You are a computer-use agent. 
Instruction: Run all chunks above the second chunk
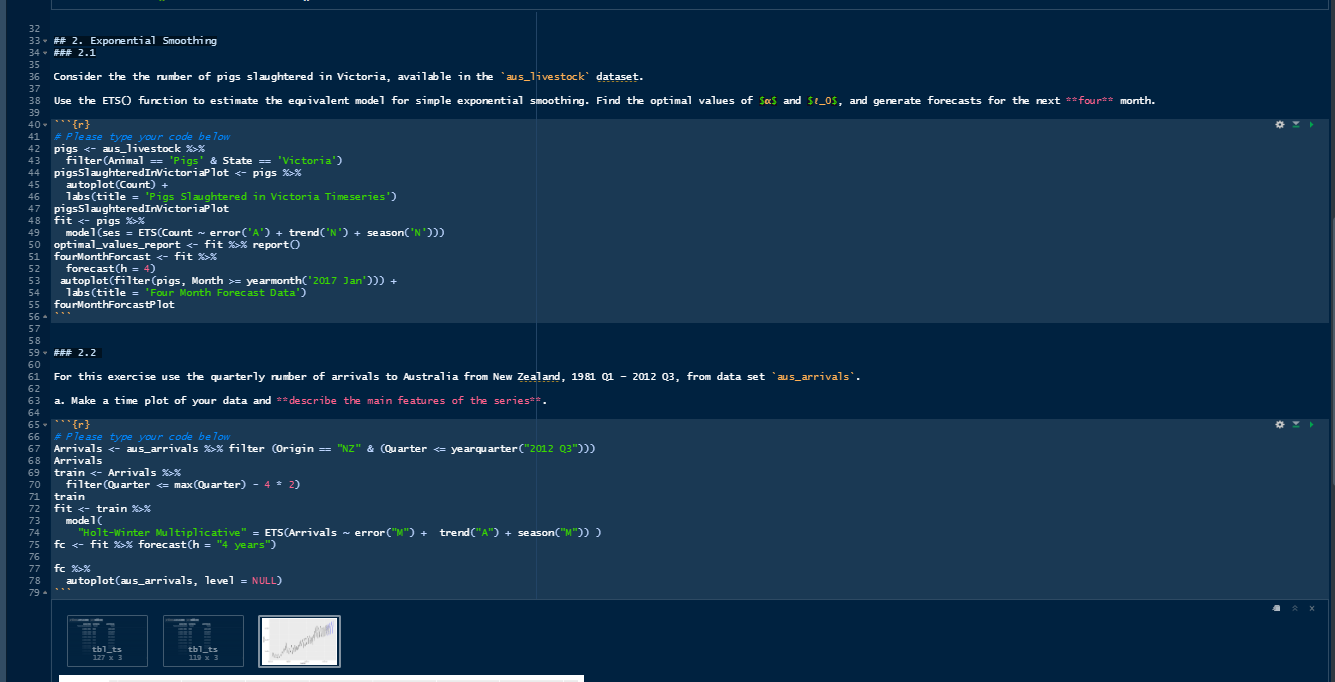pyautogui.click(x=1295, y=424)
